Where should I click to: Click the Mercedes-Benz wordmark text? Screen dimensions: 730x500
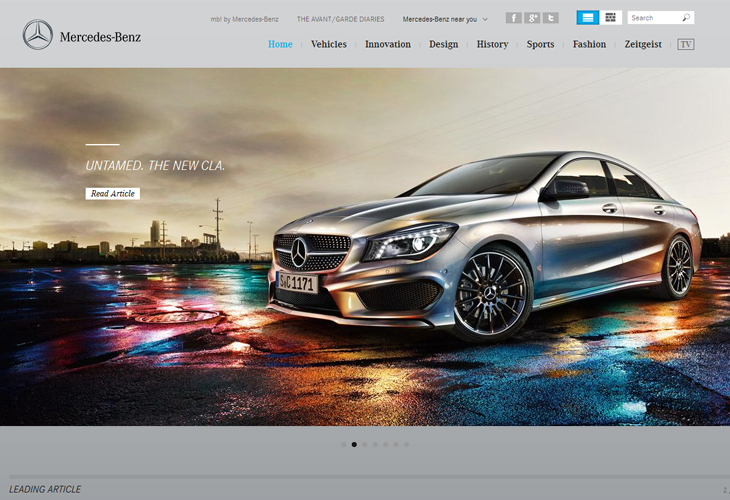coord(100,37)
